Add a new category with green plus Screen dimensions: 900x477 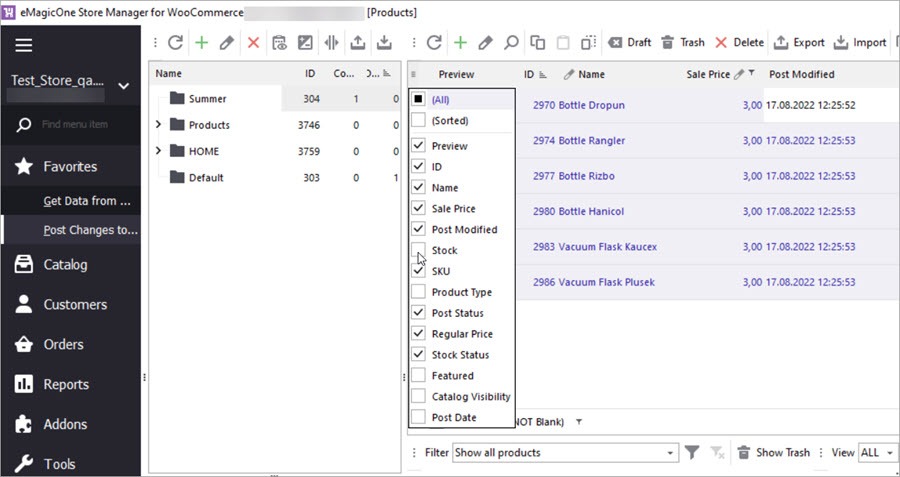[201, 43]
